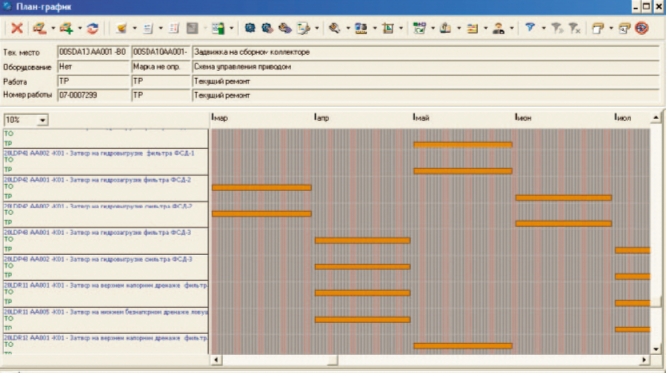Click the red-marked checklist toolbar icon
668x376 pixels.
pyautogui.click(x=174, y=29)
